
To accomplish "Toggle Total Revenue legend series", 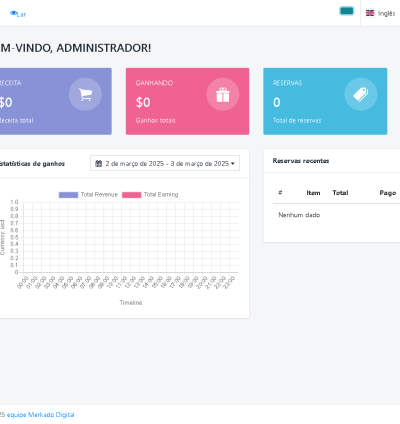I will (x=88, y=195).
